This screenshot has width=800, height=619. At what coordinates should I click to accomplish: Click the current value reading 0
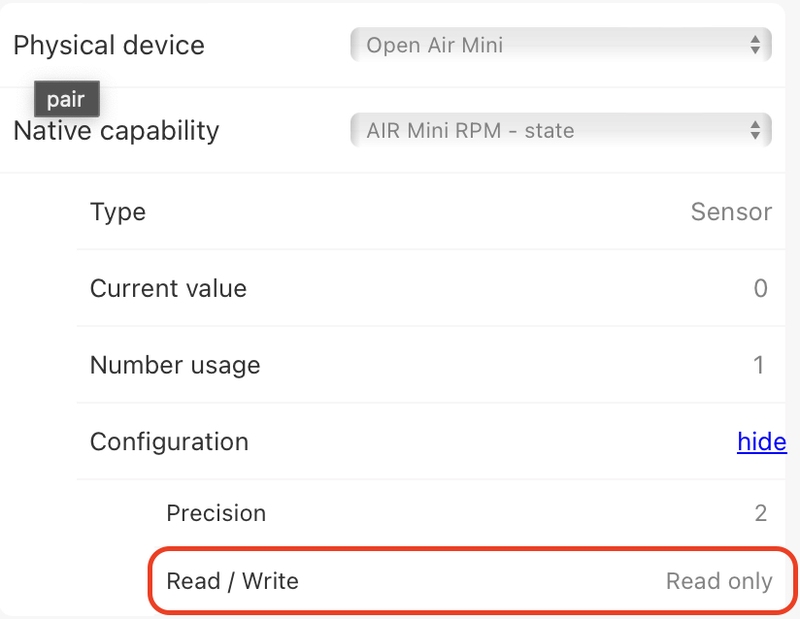tap(760, 289)
